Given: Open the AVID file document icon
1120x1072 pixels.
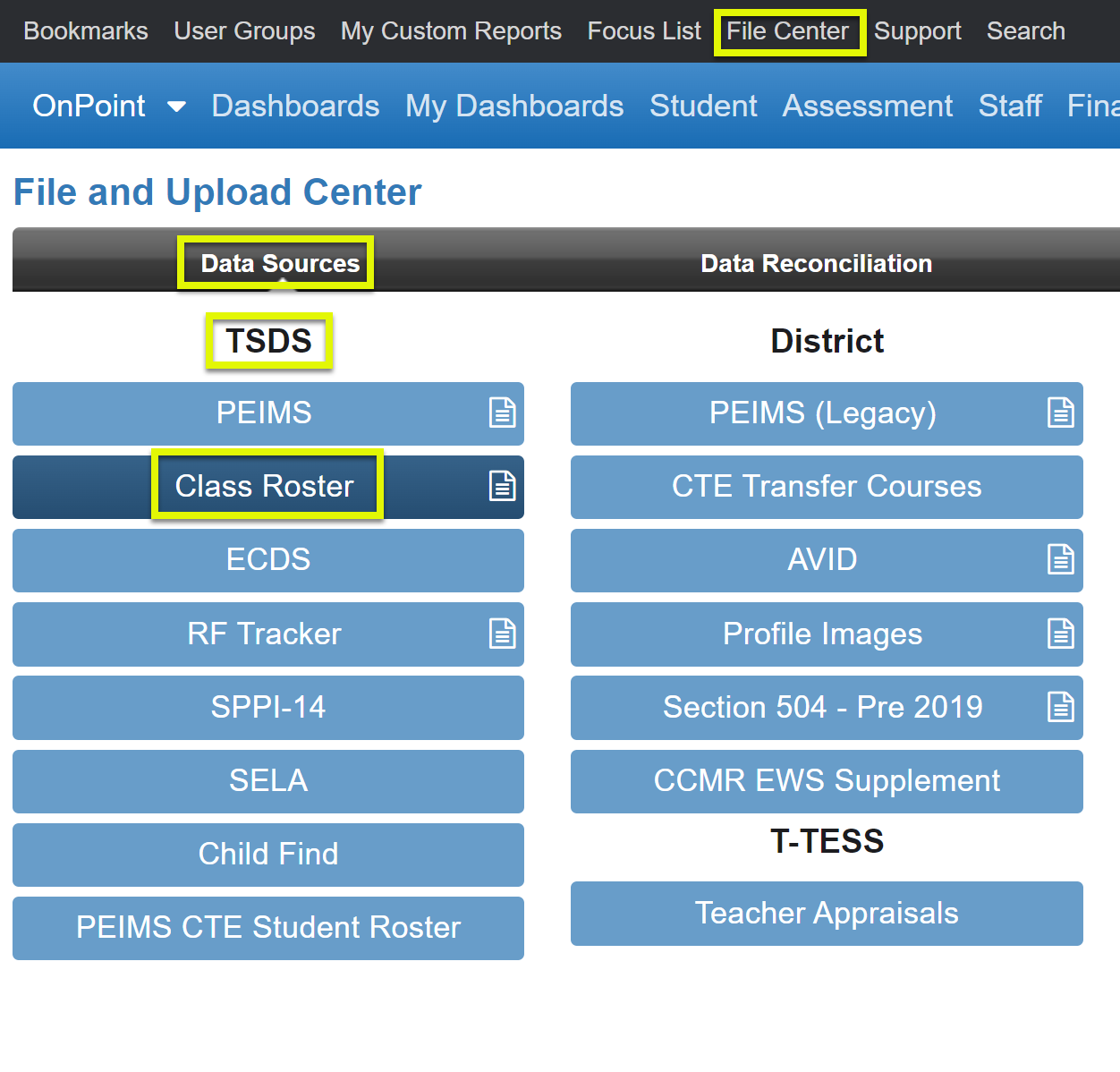Looking at the screenshot, I should [x=1061, y=560].
